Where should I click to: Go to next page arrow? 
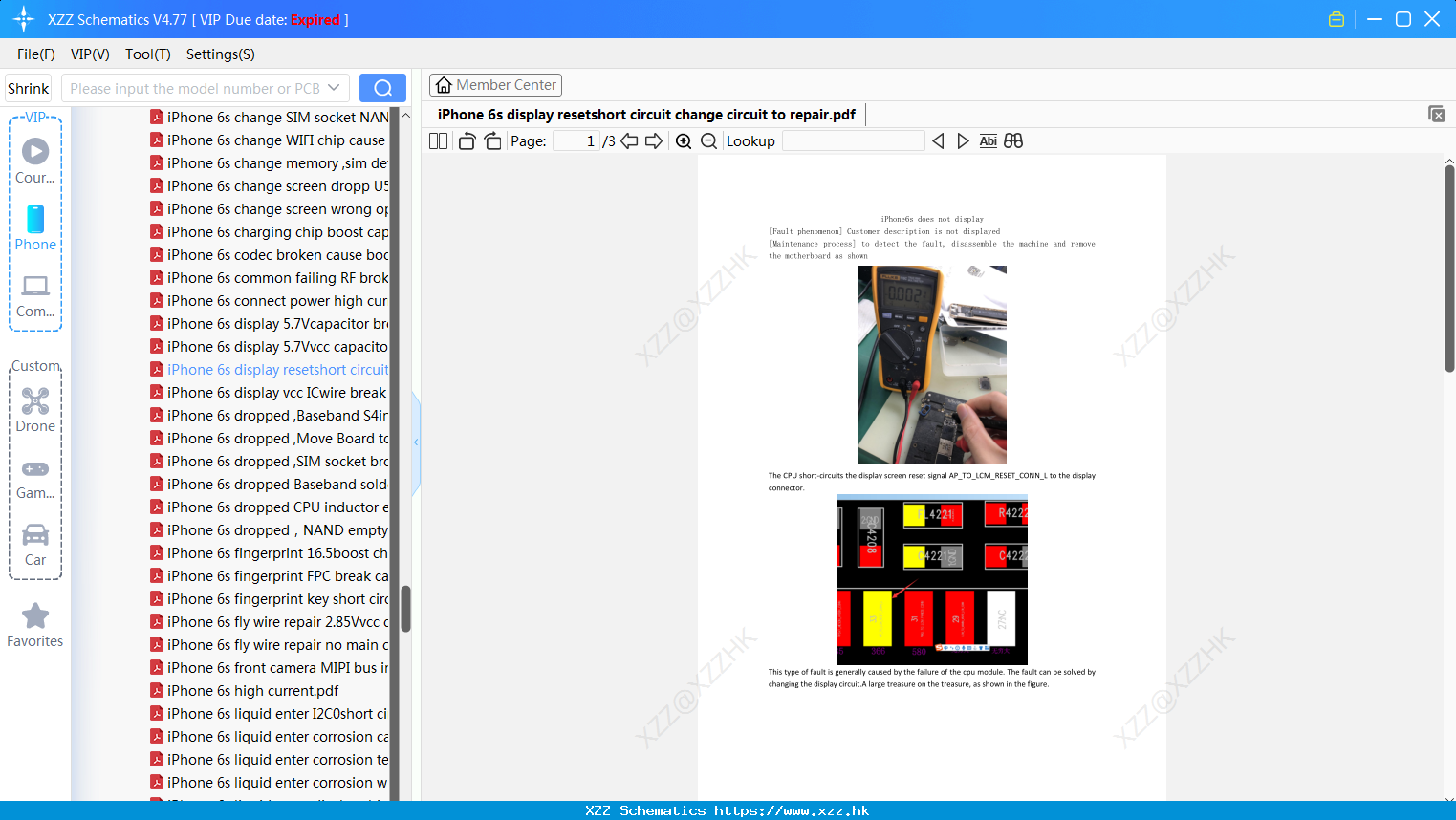pyautogui.click(x=654, y=140)
